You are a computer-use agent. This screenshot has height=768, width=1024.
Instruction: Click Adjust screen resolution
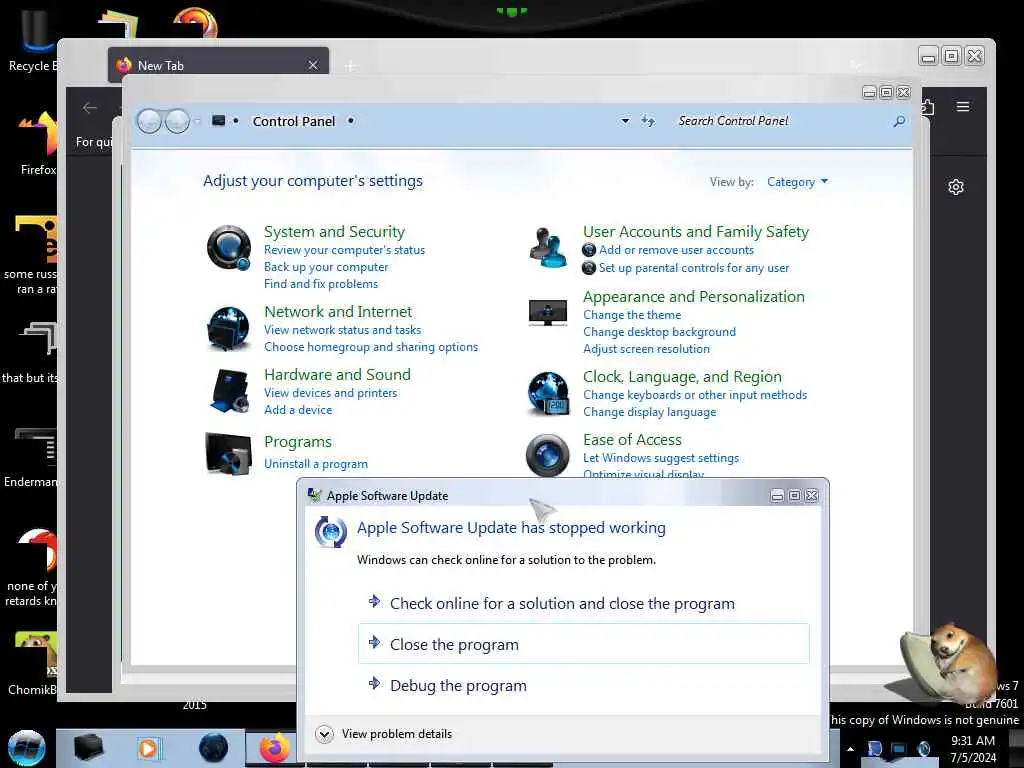(646, 349)
